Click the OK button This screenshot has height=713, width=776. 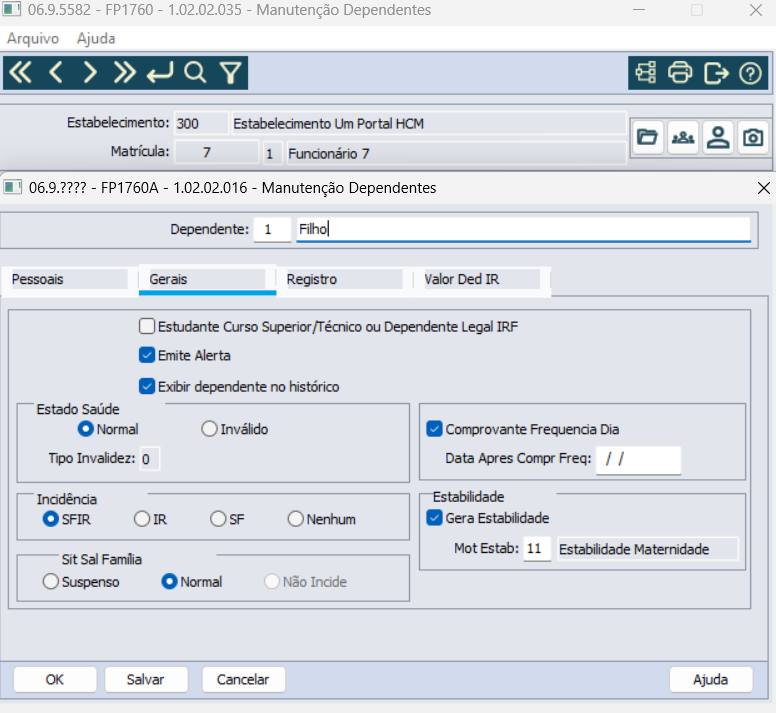(x=55, y=680)
